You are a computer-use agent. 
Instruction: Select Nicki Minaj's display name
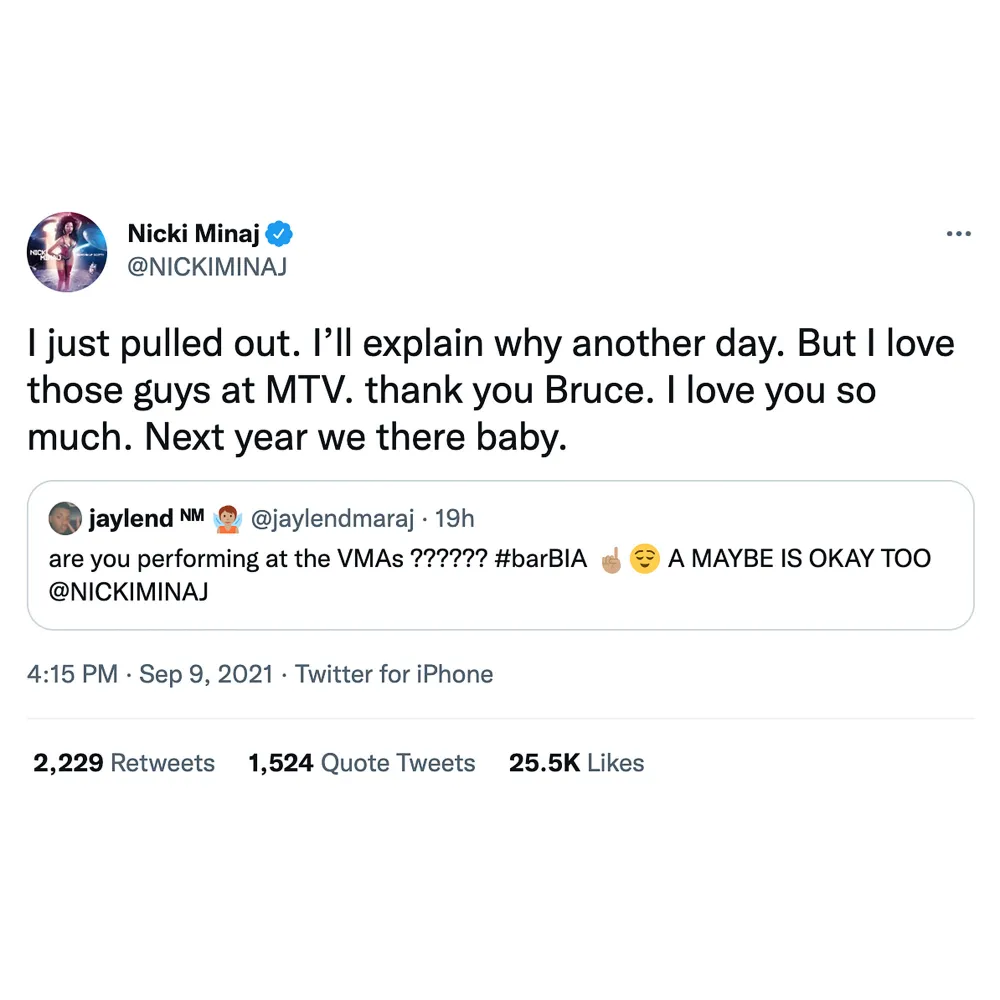tap(195, 233)
